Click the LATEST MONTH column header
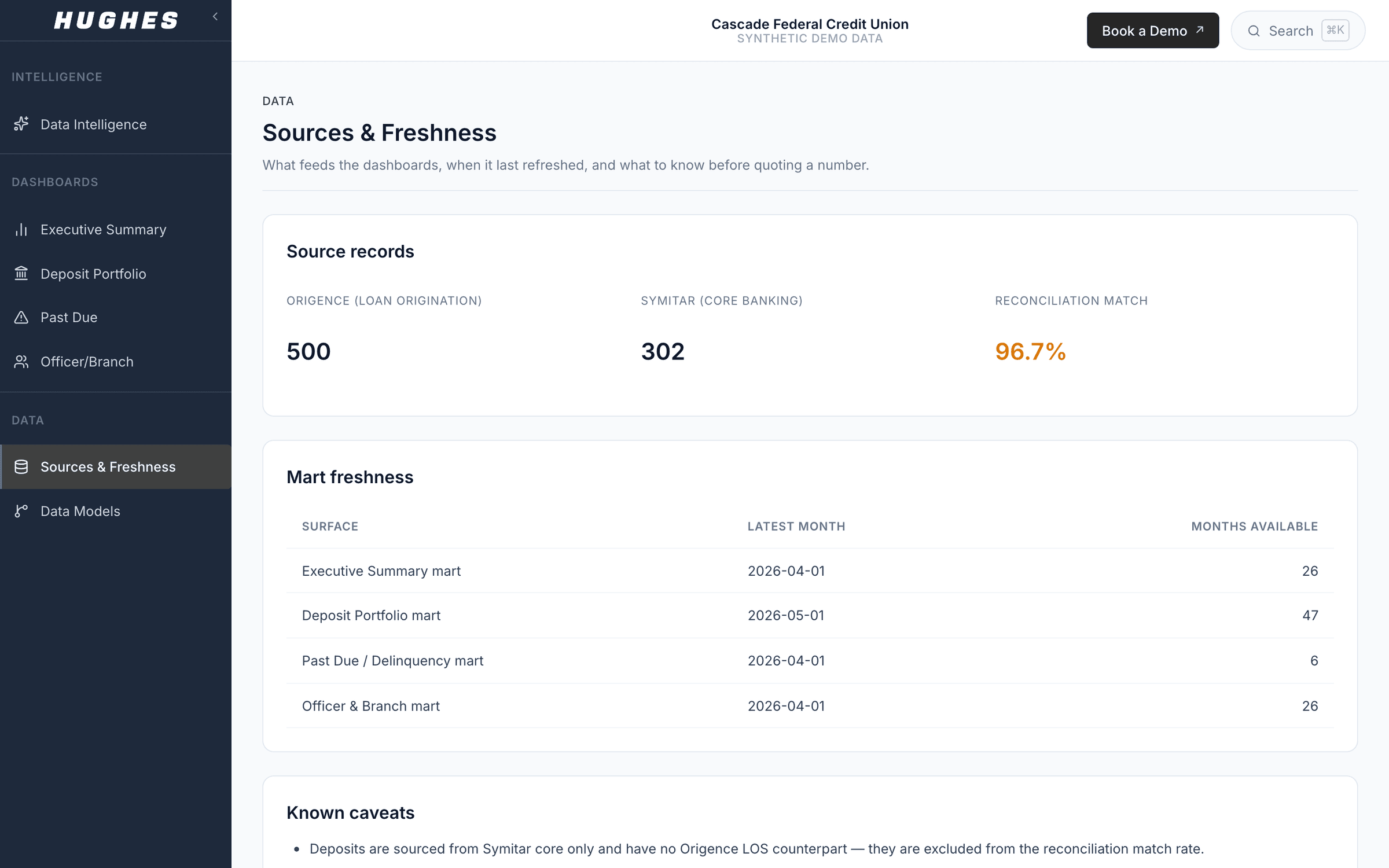Viewport: 1389px width, 868px height. (x=796, y=527)
